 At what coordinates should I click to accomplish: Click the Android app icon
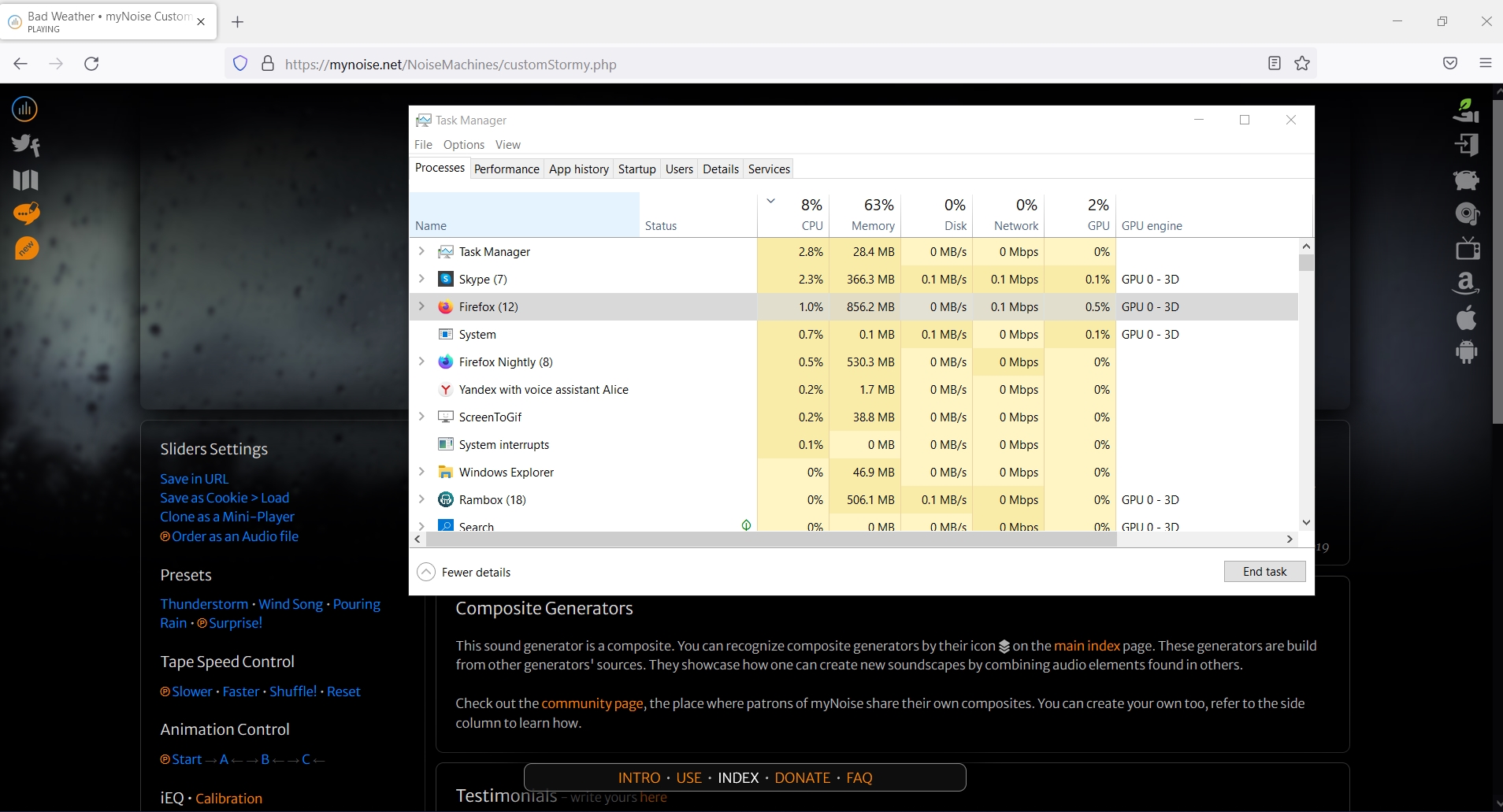tap(1467, 352)
